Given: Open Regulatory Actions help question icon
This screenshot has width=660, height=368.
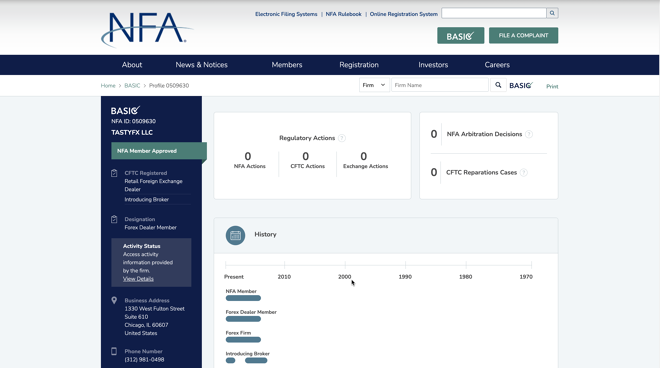Looking at the screenshot, I should coord(342,138).
